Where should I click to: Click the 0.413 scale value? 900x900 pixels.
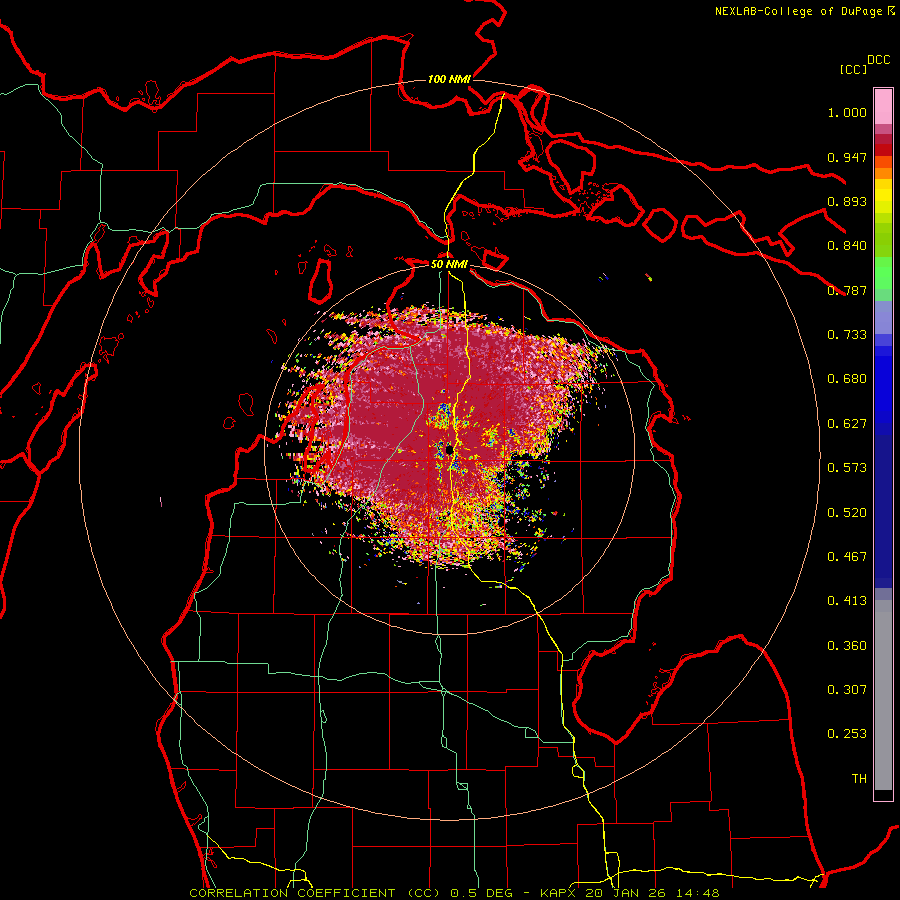pos(847,601)
